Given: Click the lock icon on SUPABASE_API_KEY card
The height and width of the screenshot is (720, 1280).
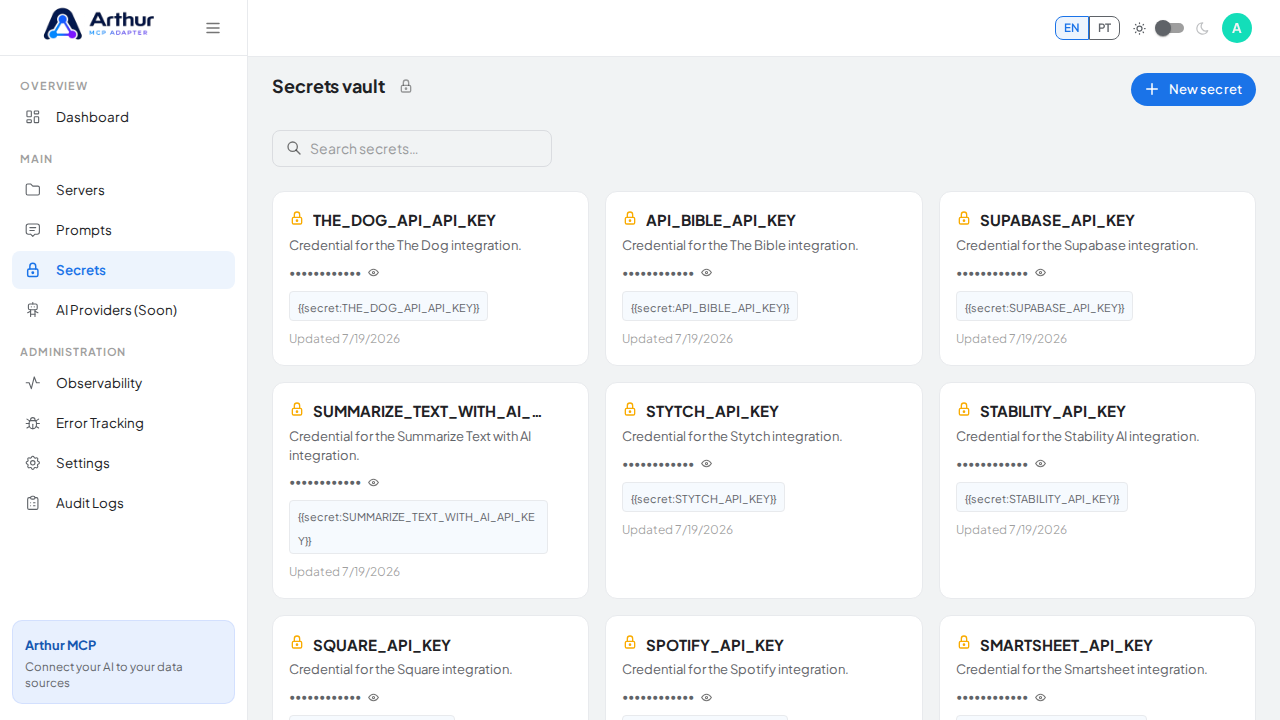Looking at the screenshot, I should 964,218.
